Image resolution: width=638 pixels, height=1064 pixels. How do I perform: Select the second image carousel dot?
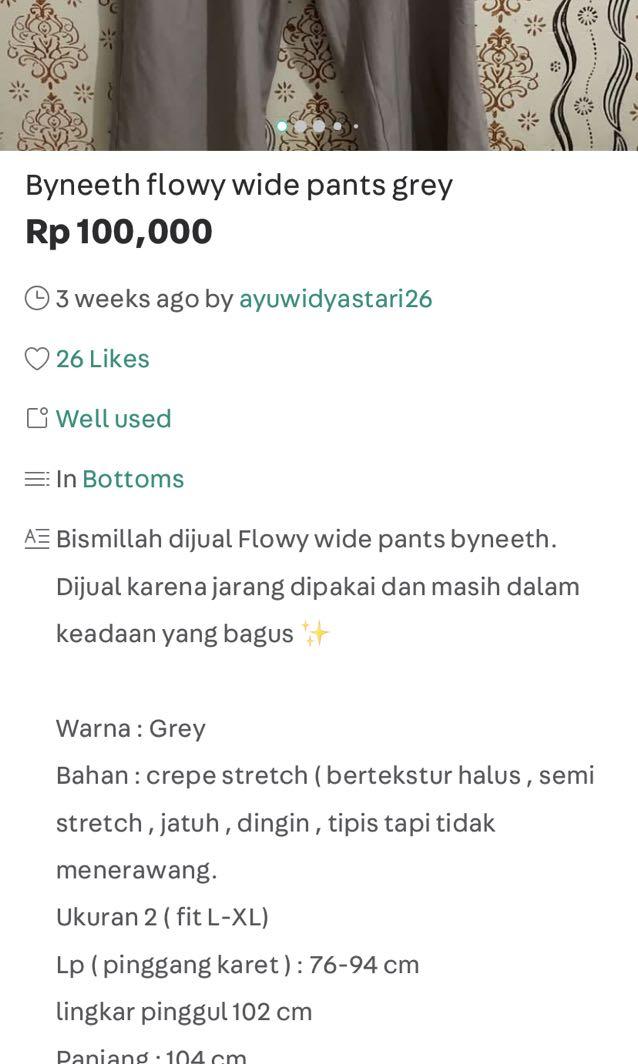(x=301, y=126)
